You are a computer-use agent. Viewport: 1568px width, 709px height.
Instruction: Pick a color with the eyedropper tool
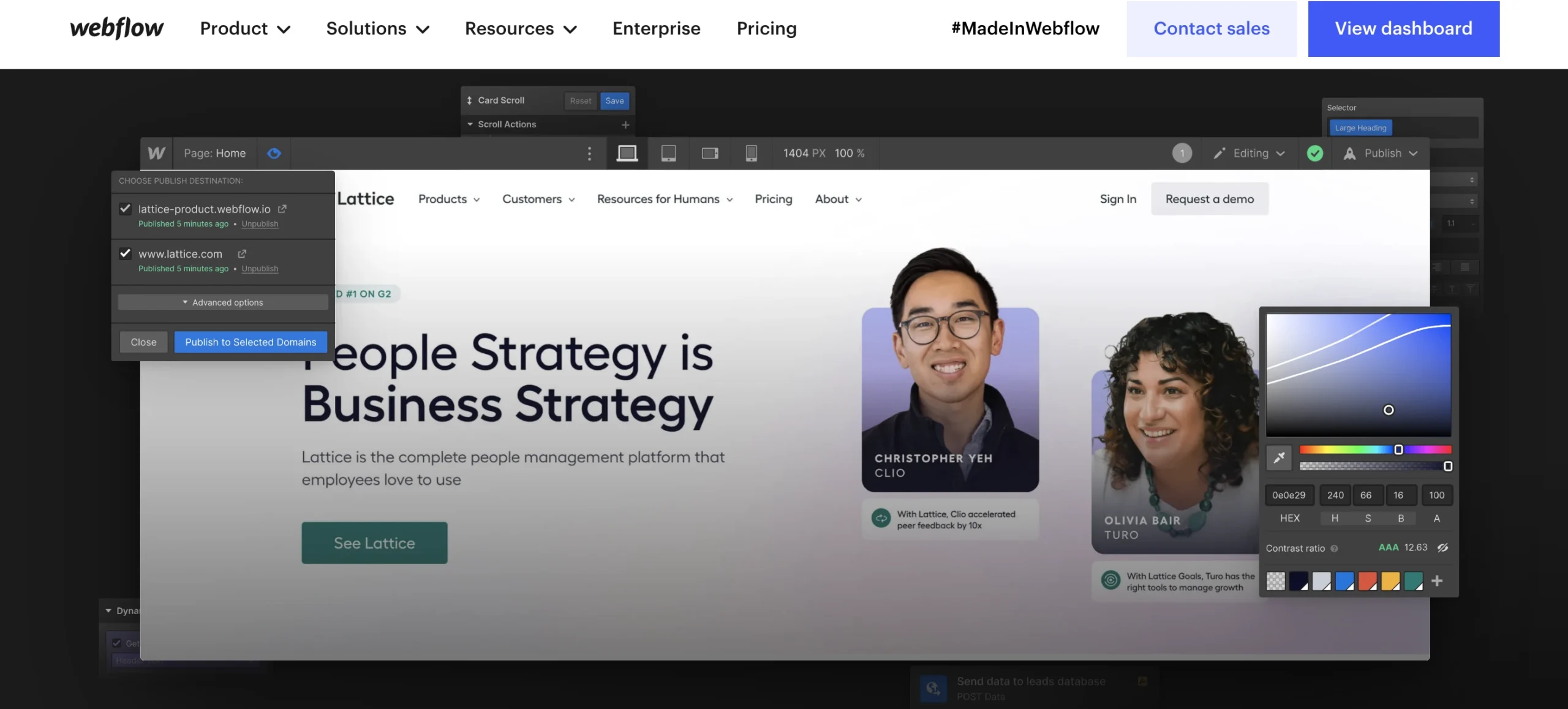point(1279,457)
